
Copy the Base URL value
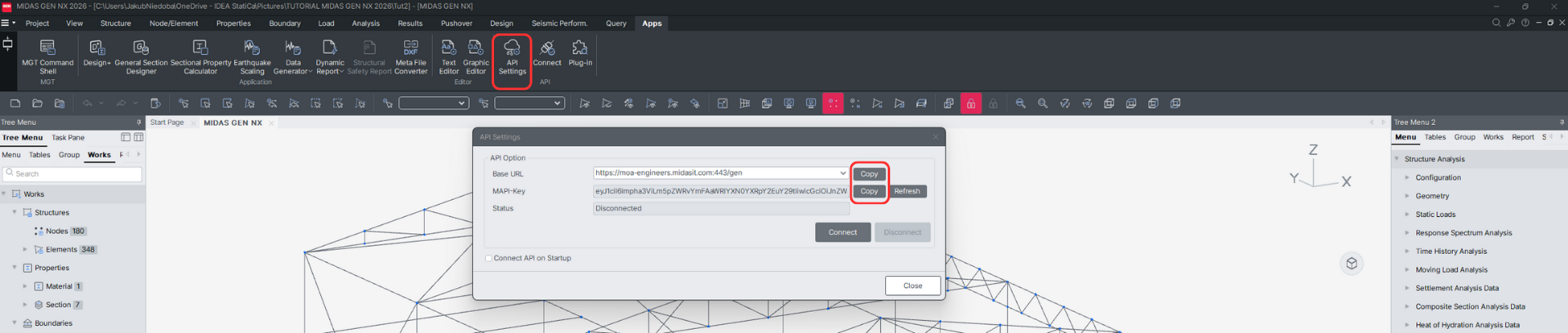coord(869,174)
